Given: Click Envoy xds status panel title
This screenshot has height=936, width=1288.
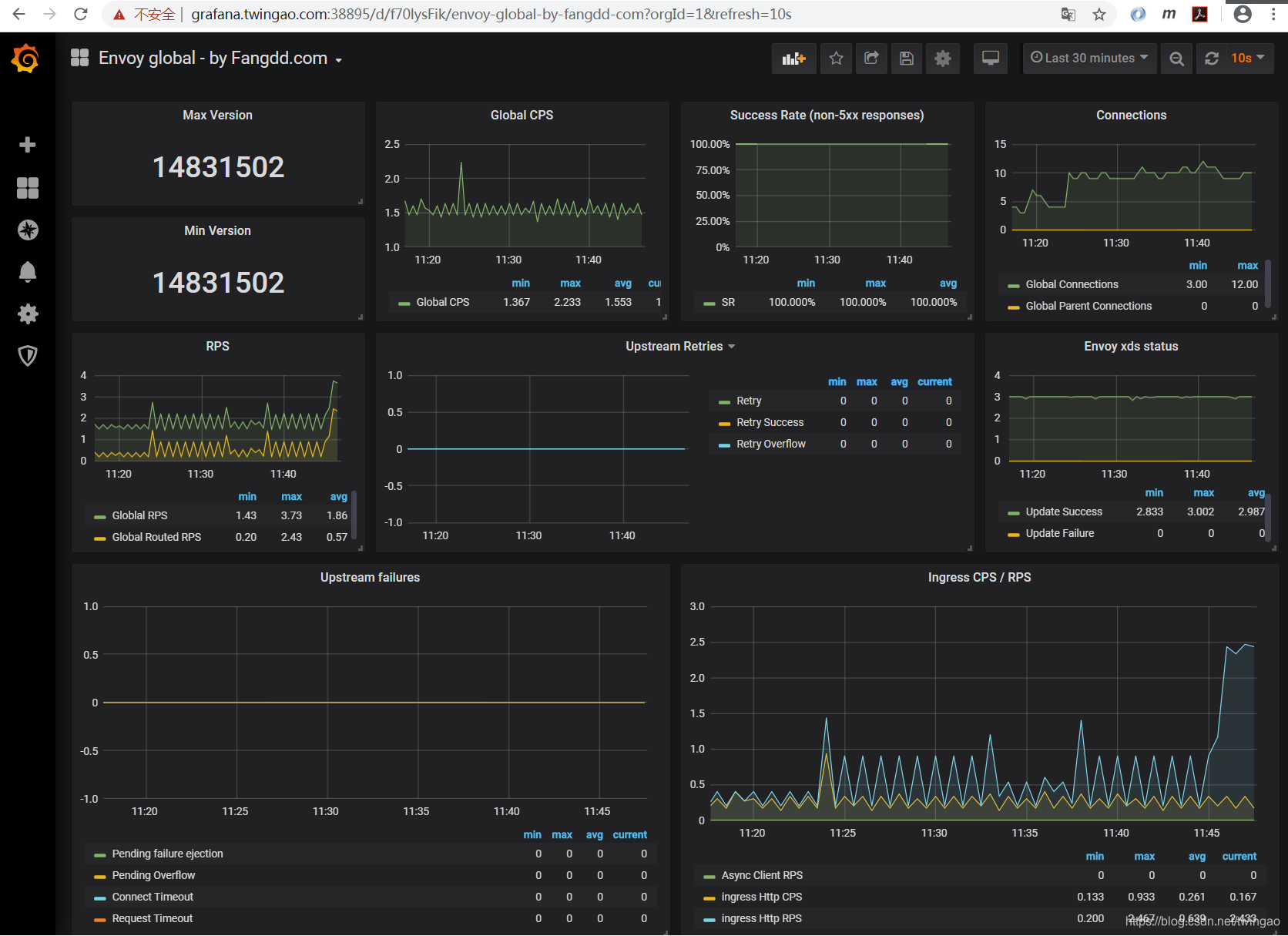Looking at the screenshot, I should [x=1131, y=346].
